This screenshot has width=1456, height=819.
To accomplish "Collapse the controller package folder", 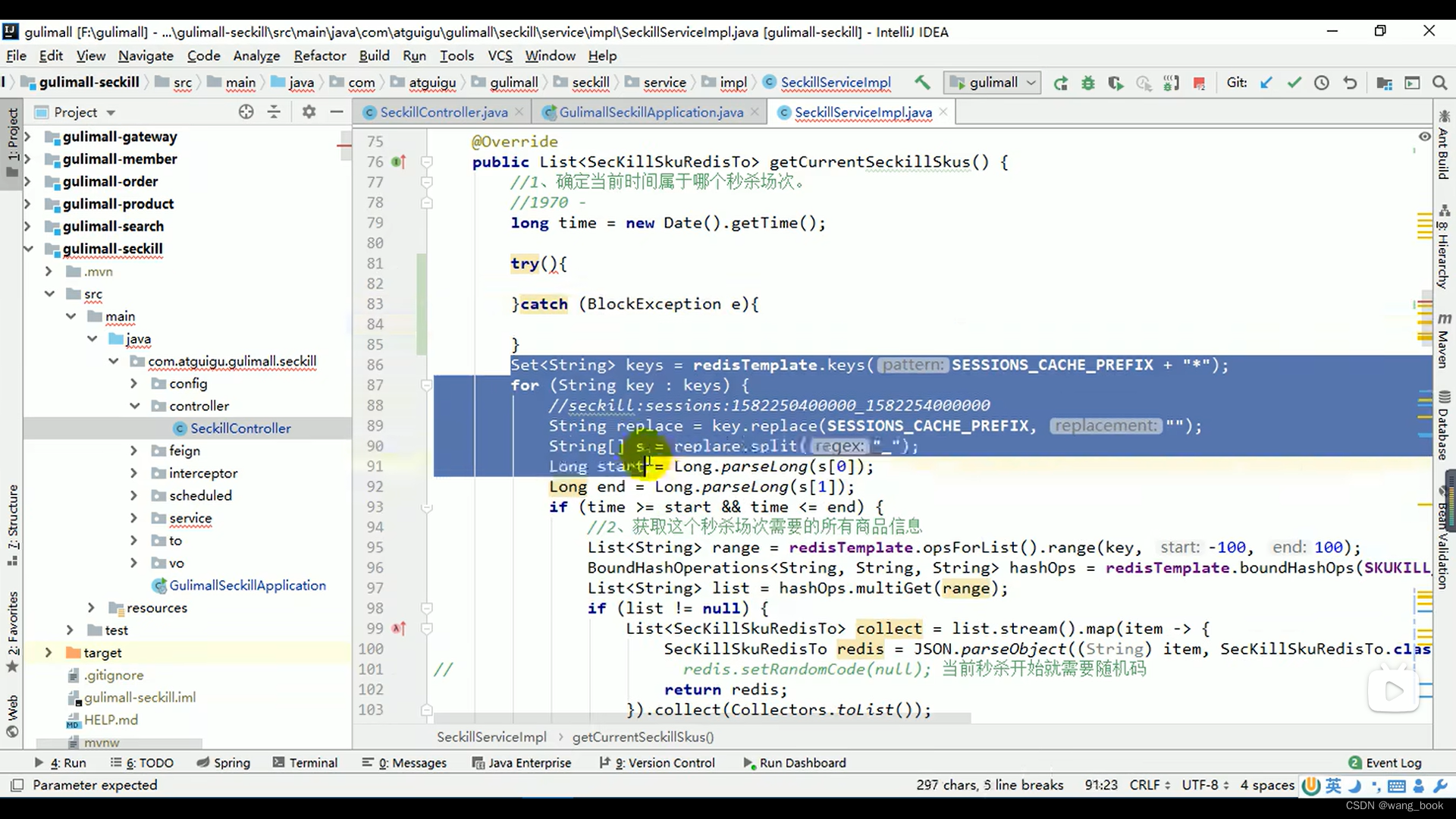I will tap(135, 406).
